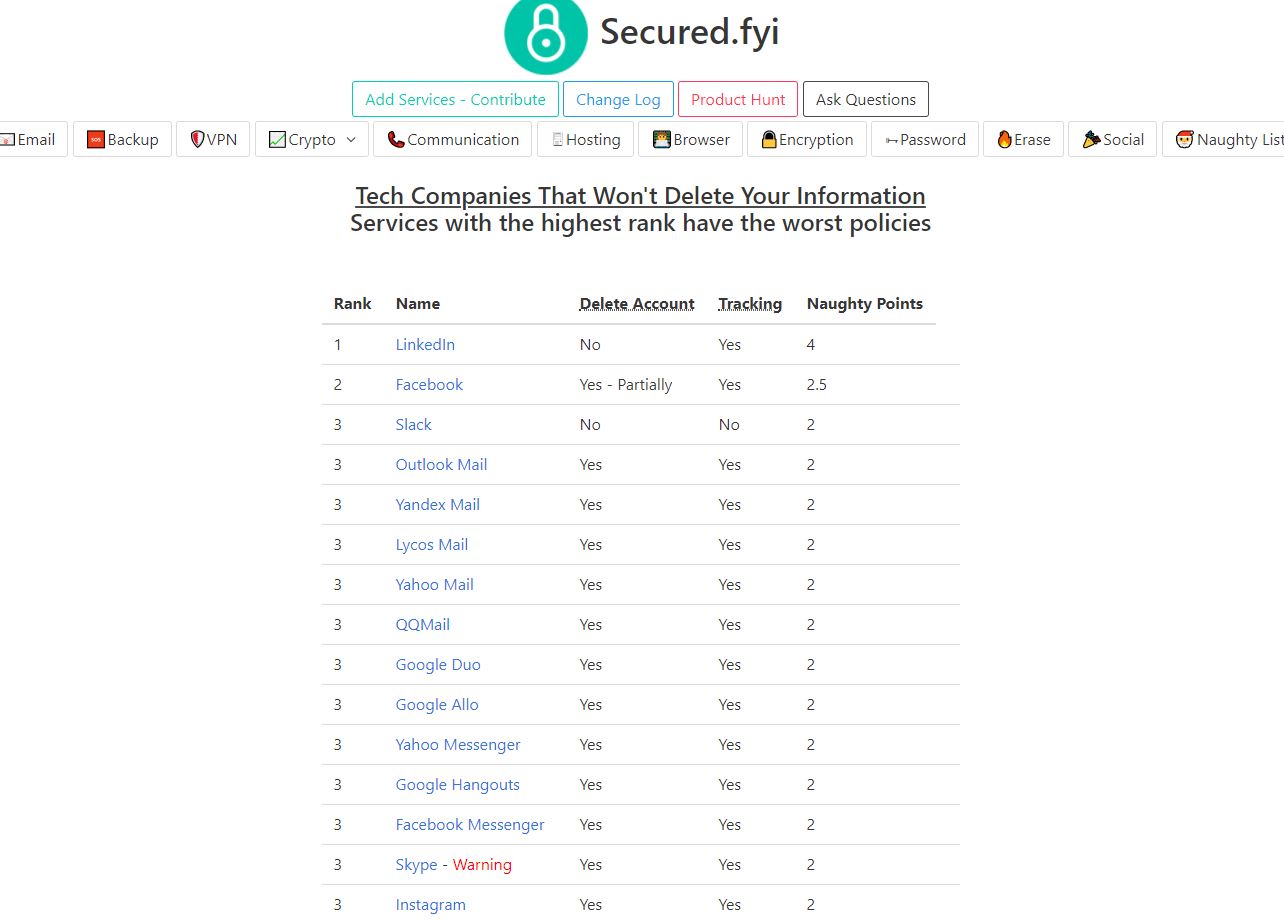Expand the Crypto dropdown arrow

pos(351,140)
